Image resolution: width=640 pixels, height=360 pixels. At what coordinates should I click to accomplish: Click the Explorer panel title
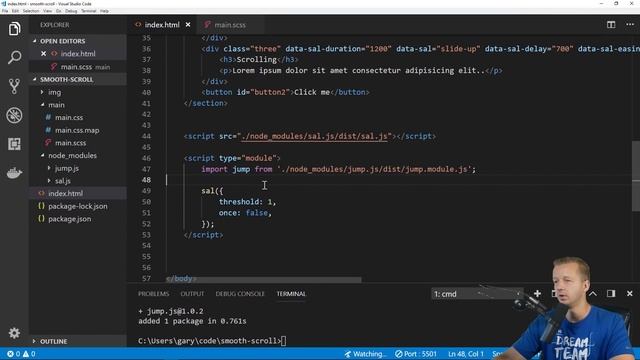click(x=55, y=25)
